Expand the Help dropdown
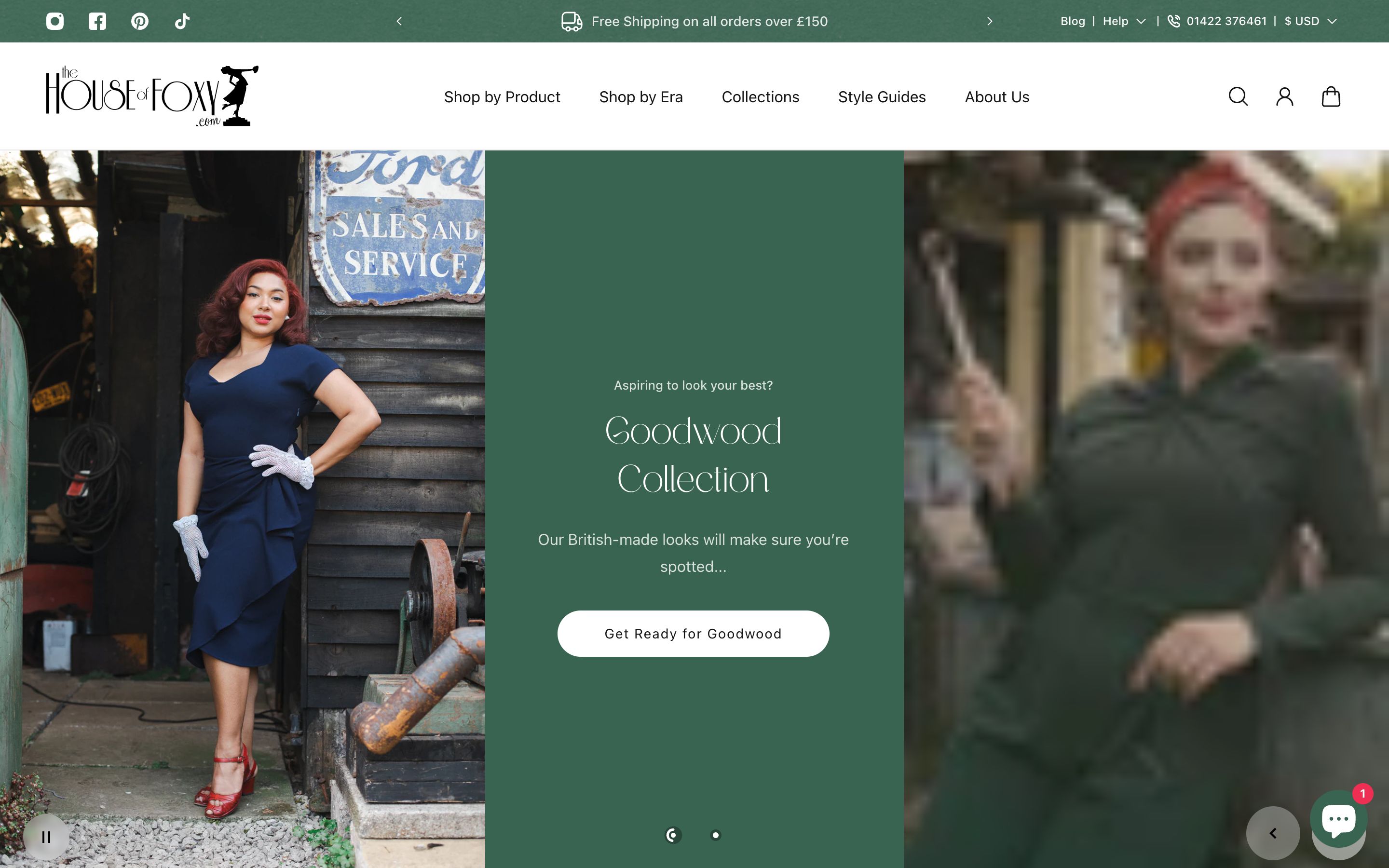Viewport: 1389px width, 868px height. [x=1124, y=21]
